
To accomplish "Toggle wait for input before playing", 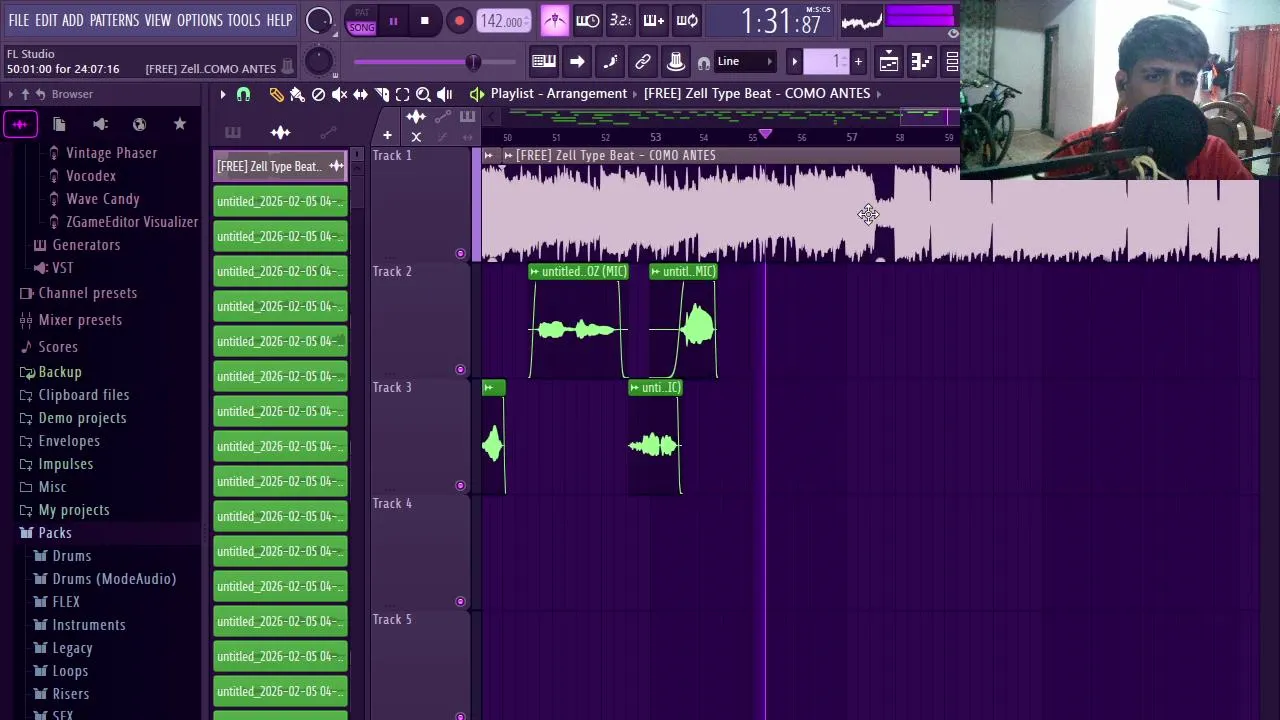I will pyautogui.click(x=588, y=20).
